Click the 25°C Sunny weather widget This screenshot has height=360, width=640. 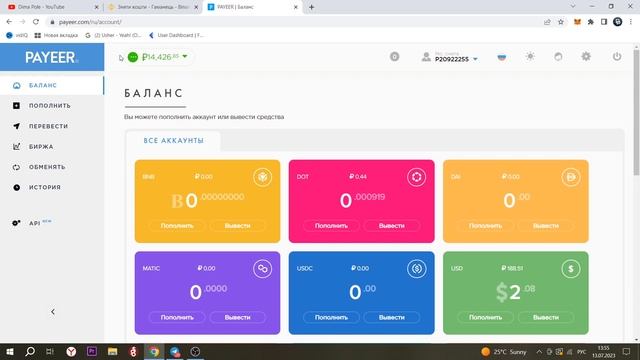[504, 351]
